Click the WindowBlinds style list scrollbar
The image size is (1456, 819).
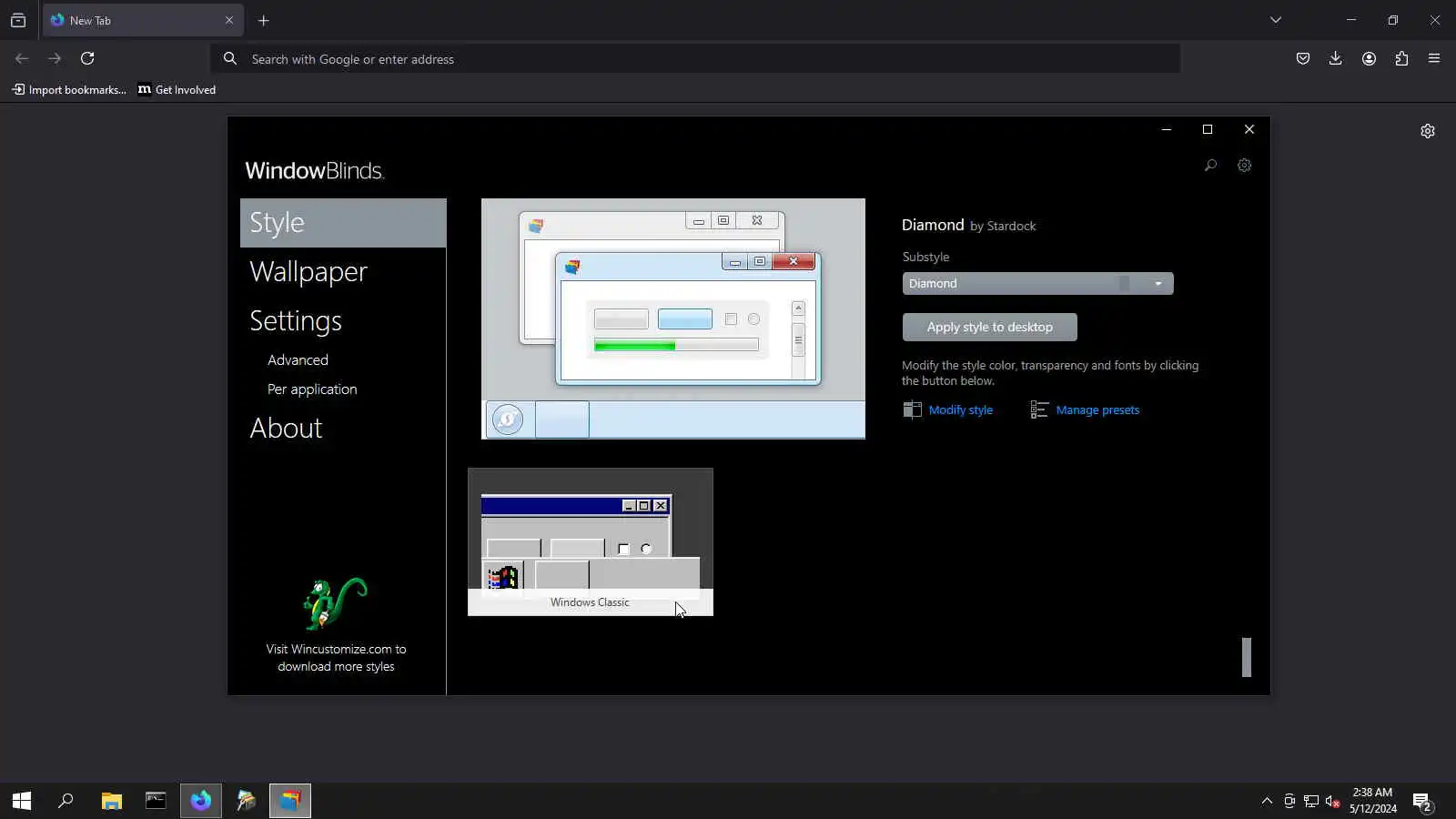tap(1247, 657)
